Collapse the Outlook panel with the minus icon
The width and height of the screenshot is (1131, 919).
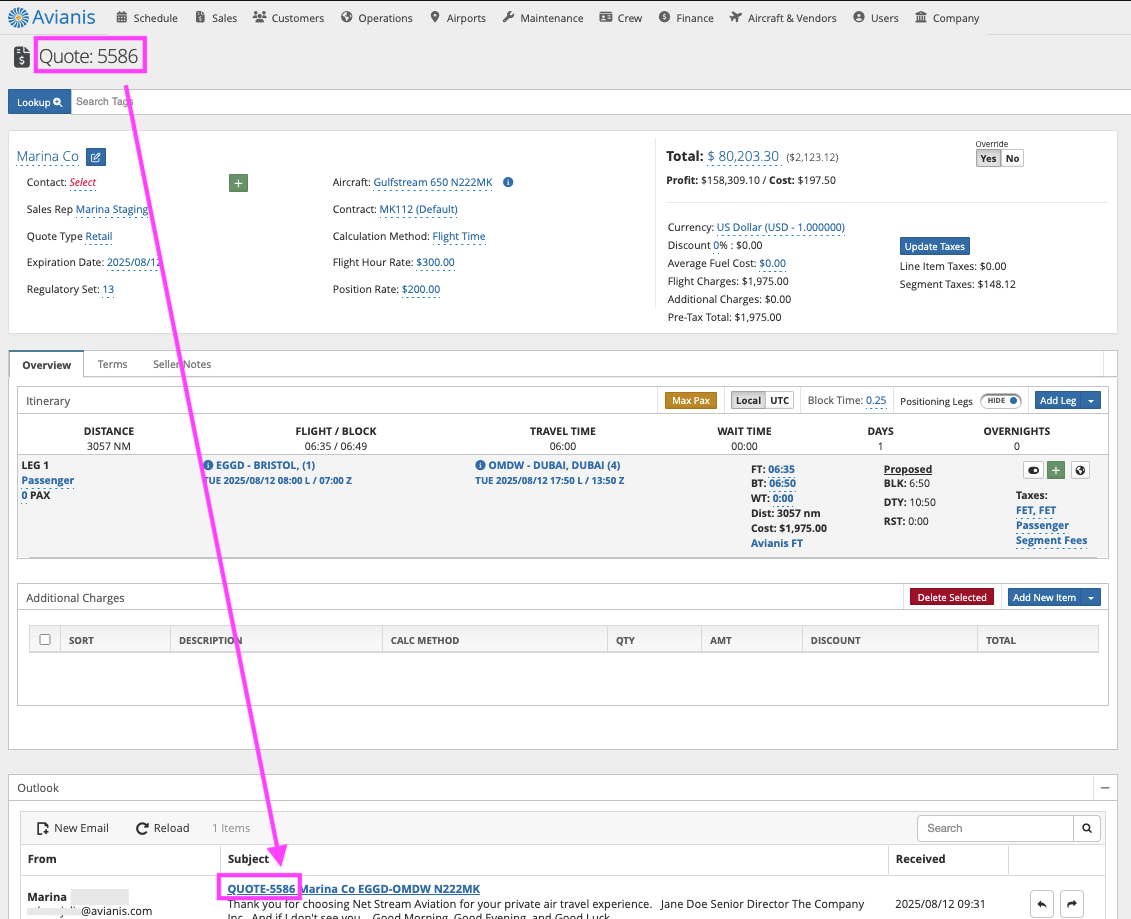click(x=1104, y=788)
